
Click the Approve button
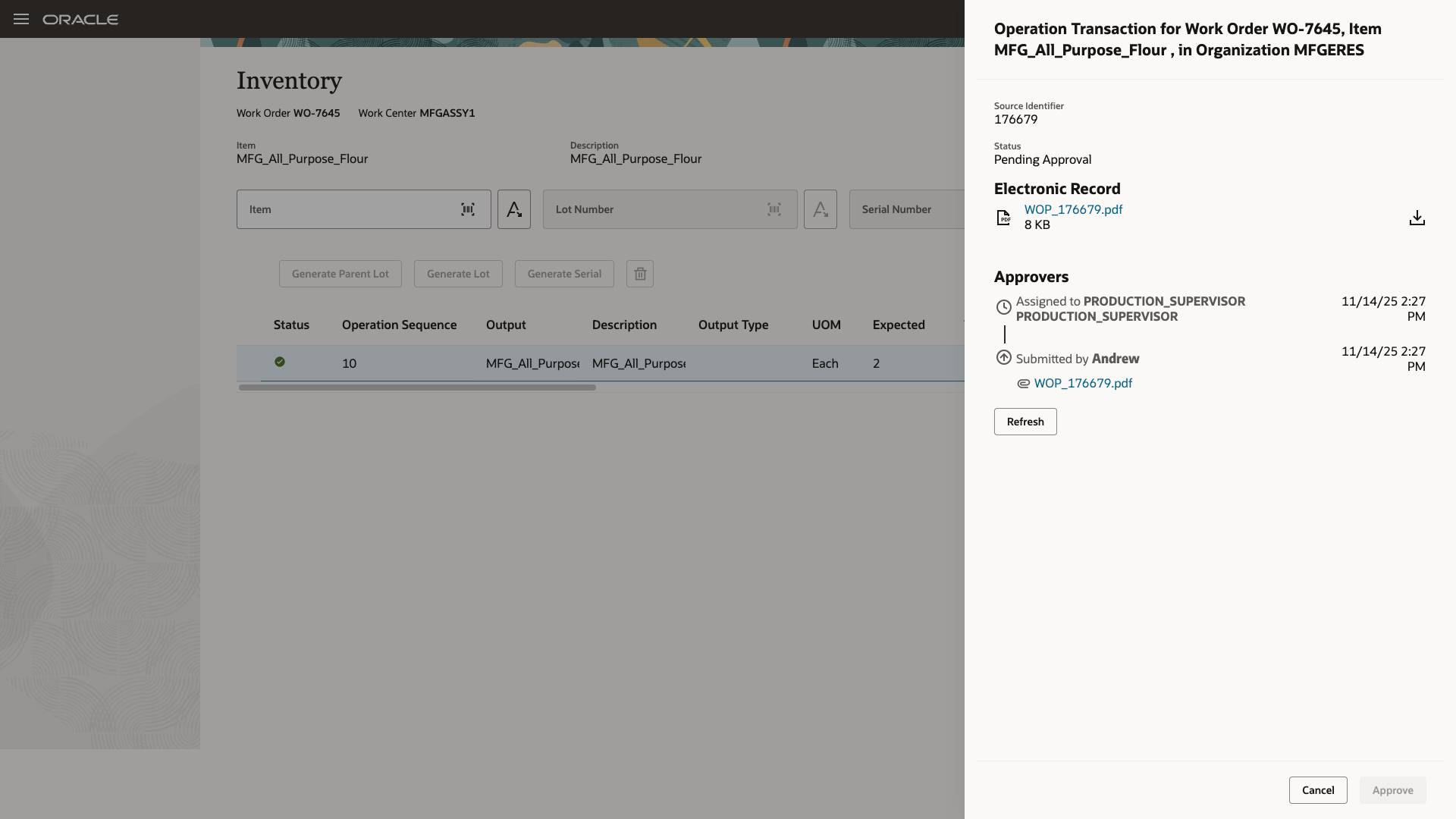[x=1392, y=790]
